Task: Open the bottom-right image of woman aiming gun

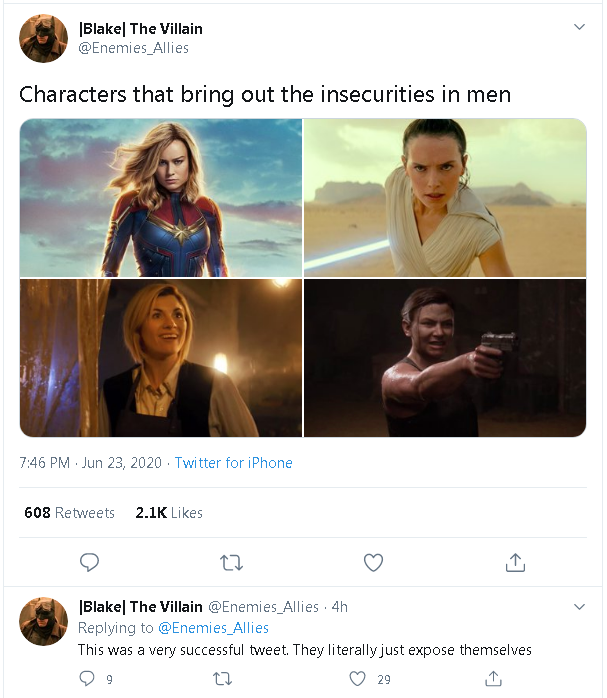Action: (445, 358)
